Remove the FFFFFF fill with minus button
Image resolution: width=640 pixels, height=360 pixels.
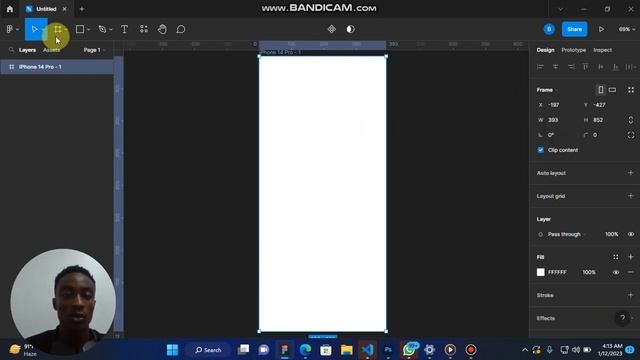(x=631, y=272)
